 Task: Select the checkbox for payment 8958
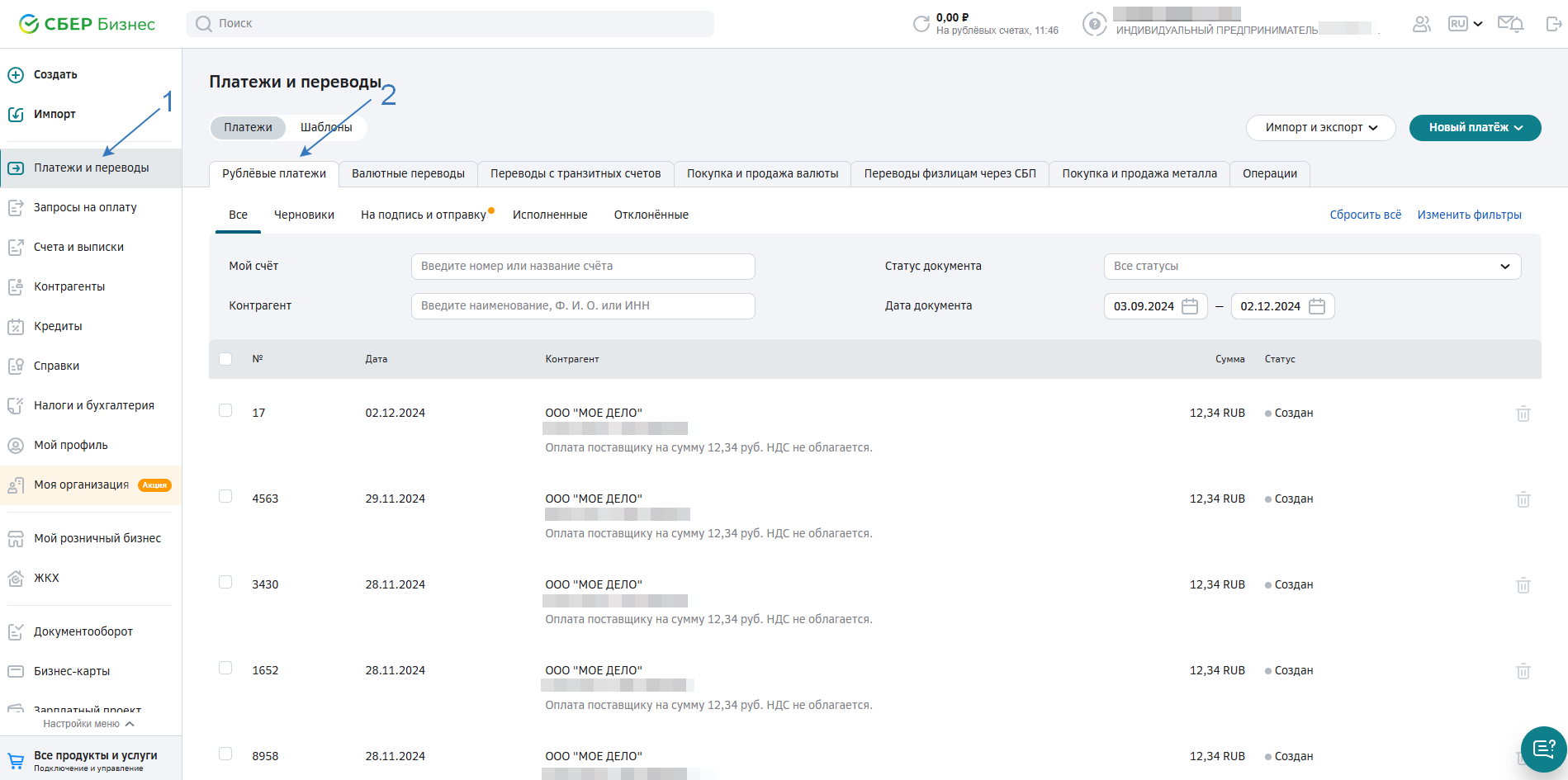point(225,754)
